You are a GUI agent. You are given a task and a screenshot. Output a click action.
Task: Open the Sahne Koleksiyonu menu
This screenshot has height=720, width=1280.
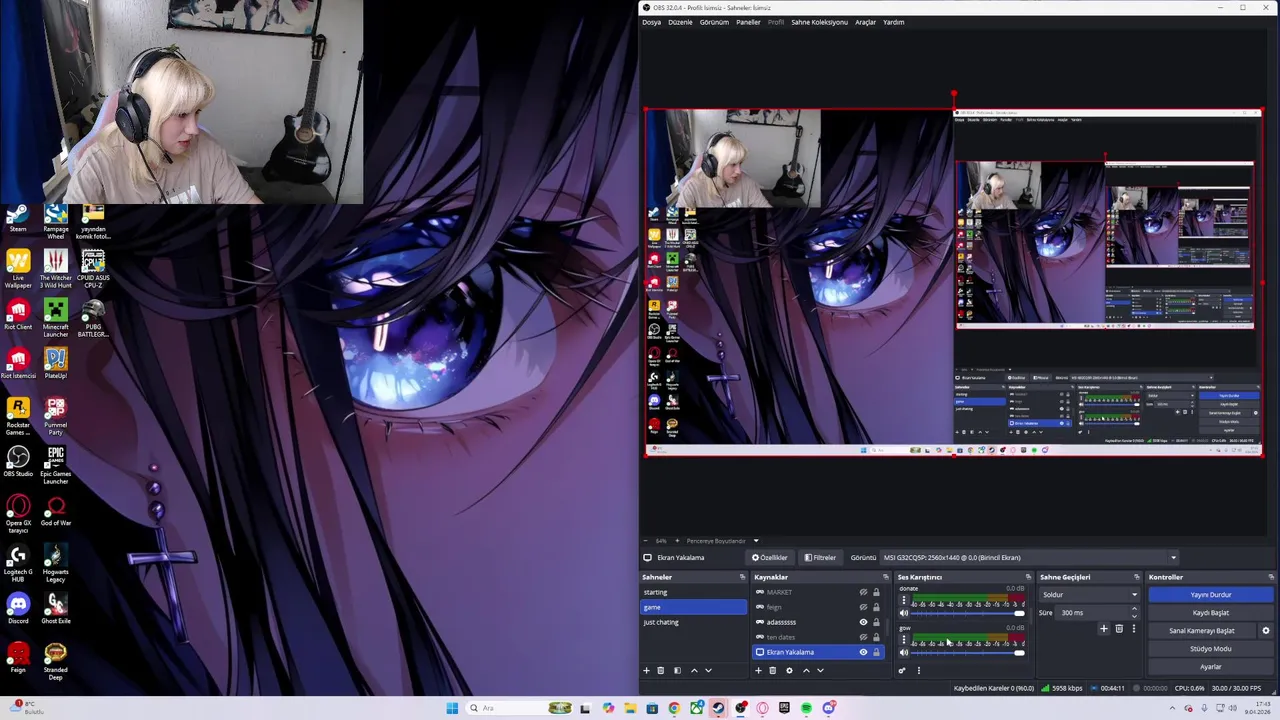tap(819, 22)
